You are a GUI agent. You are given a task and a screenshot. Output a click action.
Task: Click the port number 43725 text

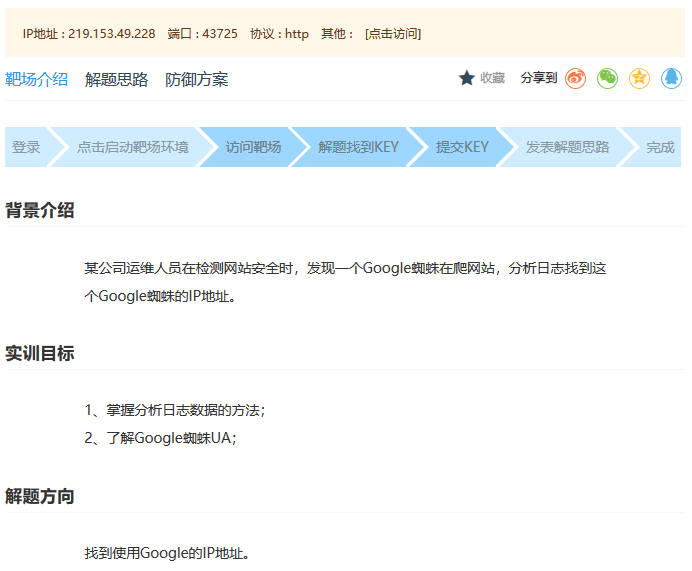click(x=220, y=34)
